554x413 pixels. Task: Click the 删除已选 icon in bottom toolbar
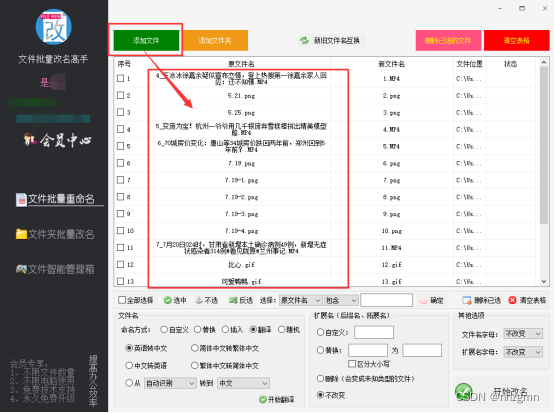[x=467, y=300]
